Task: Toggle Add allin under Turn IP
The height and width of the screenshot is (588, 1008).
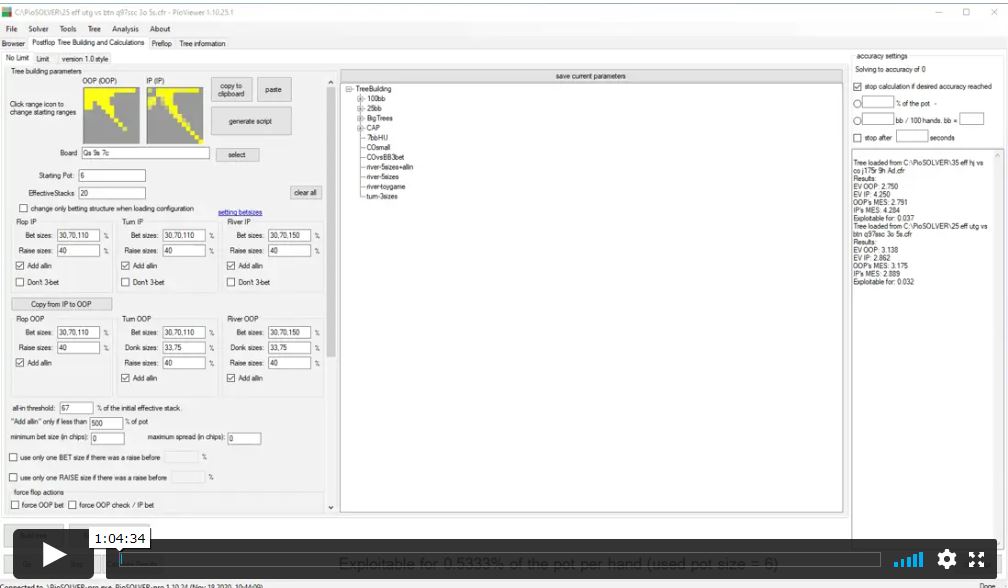Action: 125,265
